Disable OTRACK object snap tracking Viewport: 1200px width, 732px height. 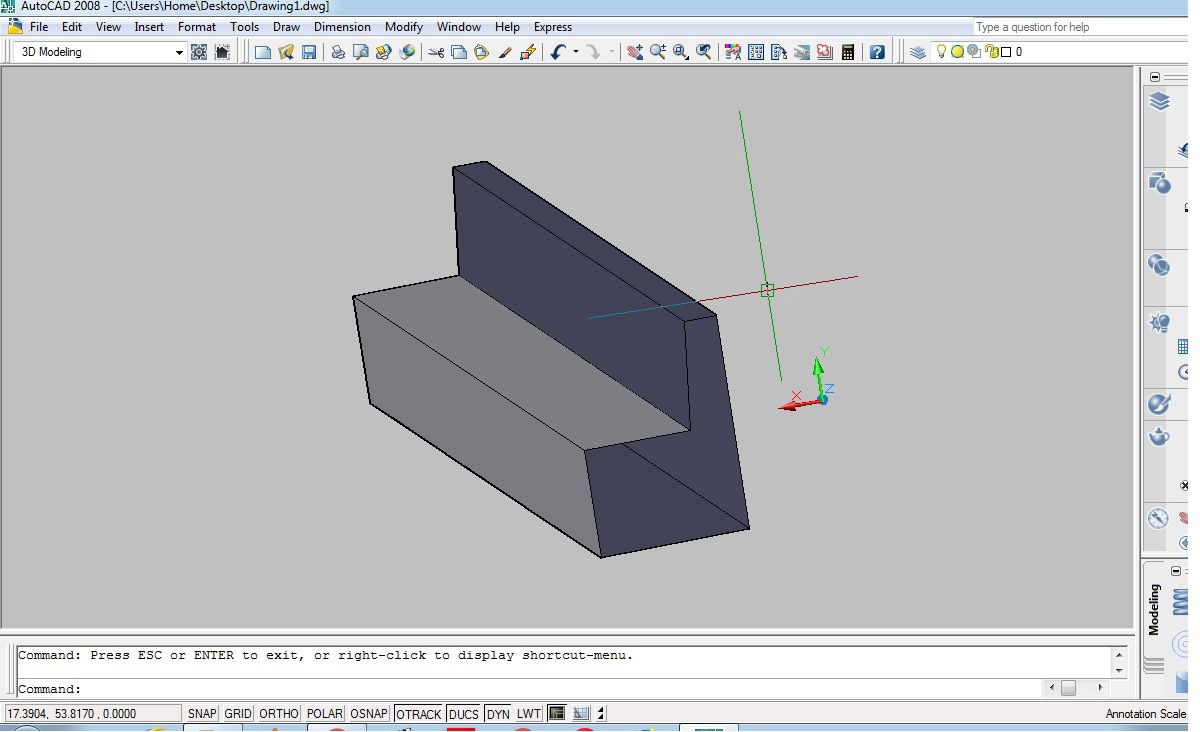pyautogui.click(x=418, y=714)
